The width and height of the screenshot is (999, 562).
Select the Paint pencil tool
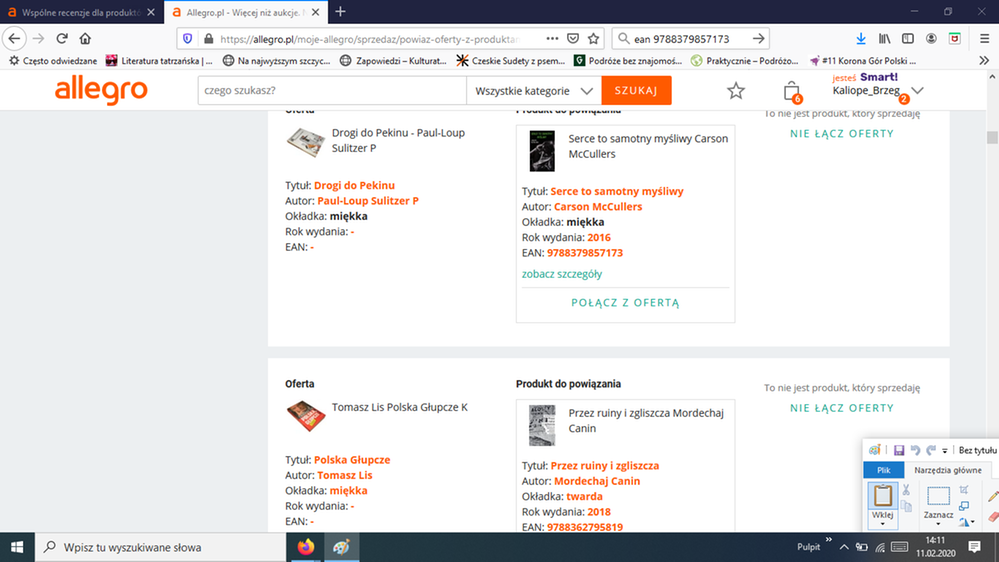click(992, 496)
